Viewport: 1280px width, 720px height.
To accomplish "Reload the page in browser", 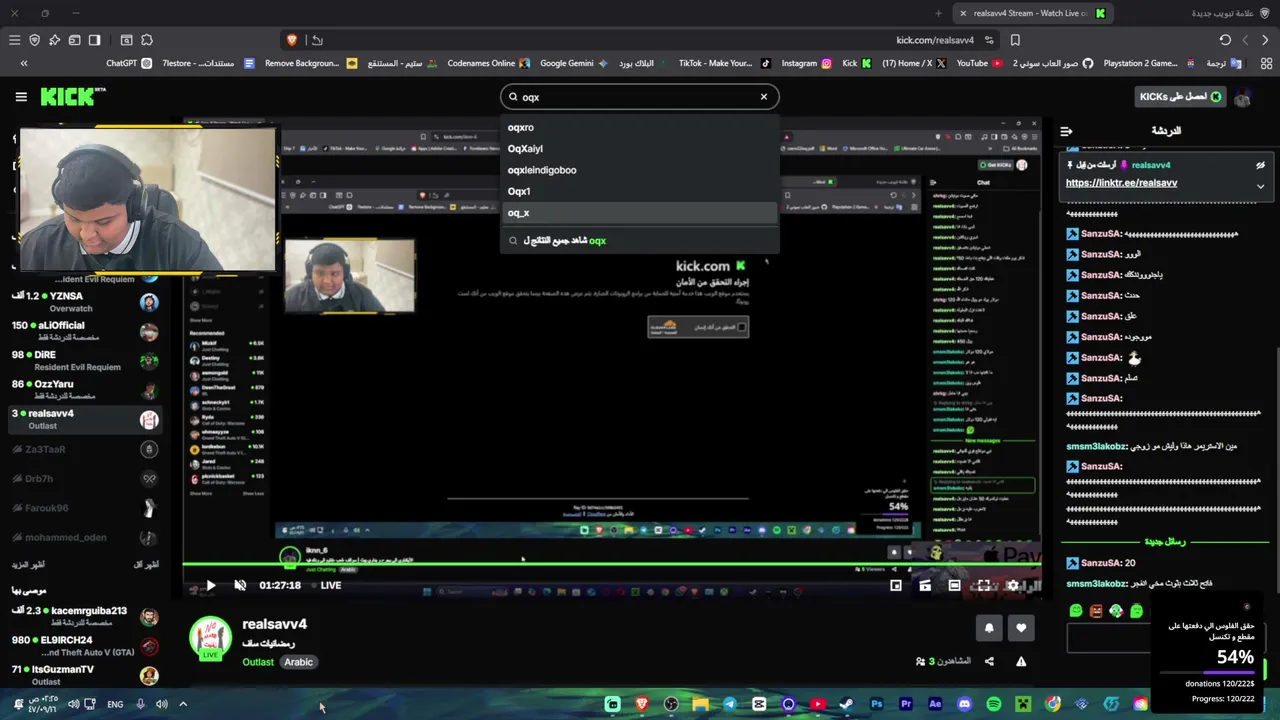I will tap(1225, 40).
